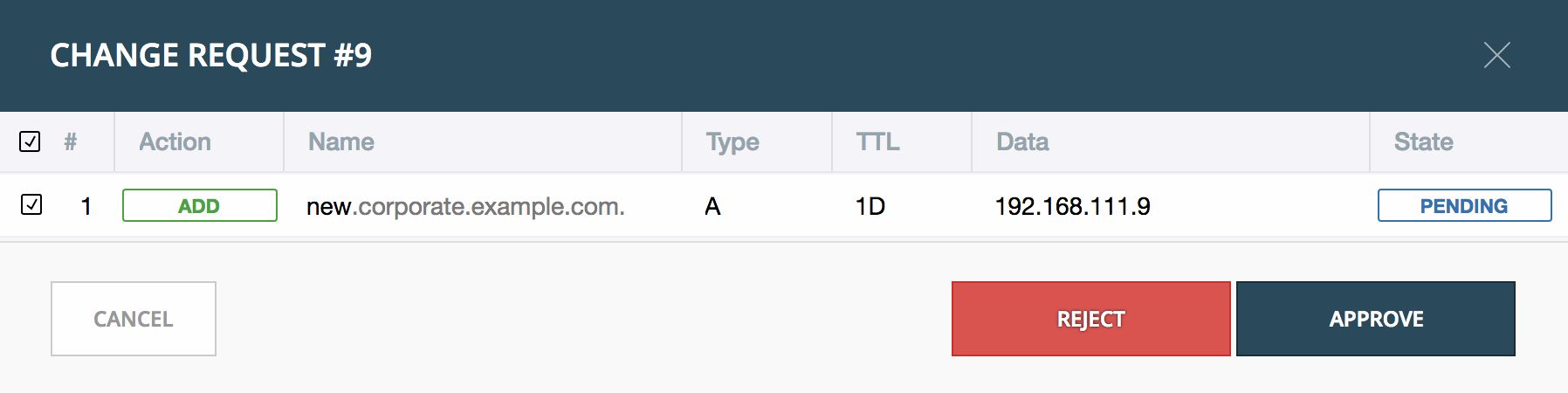Image resolution: width=1568 pixels, height=393 pixels.
Task: Reject the change request
Action: coord(1090,319)
